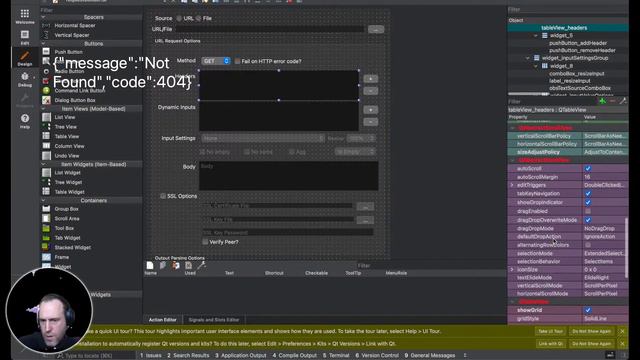
Task: Click red minus remove dynamic property icon
Action: (612, 101)
